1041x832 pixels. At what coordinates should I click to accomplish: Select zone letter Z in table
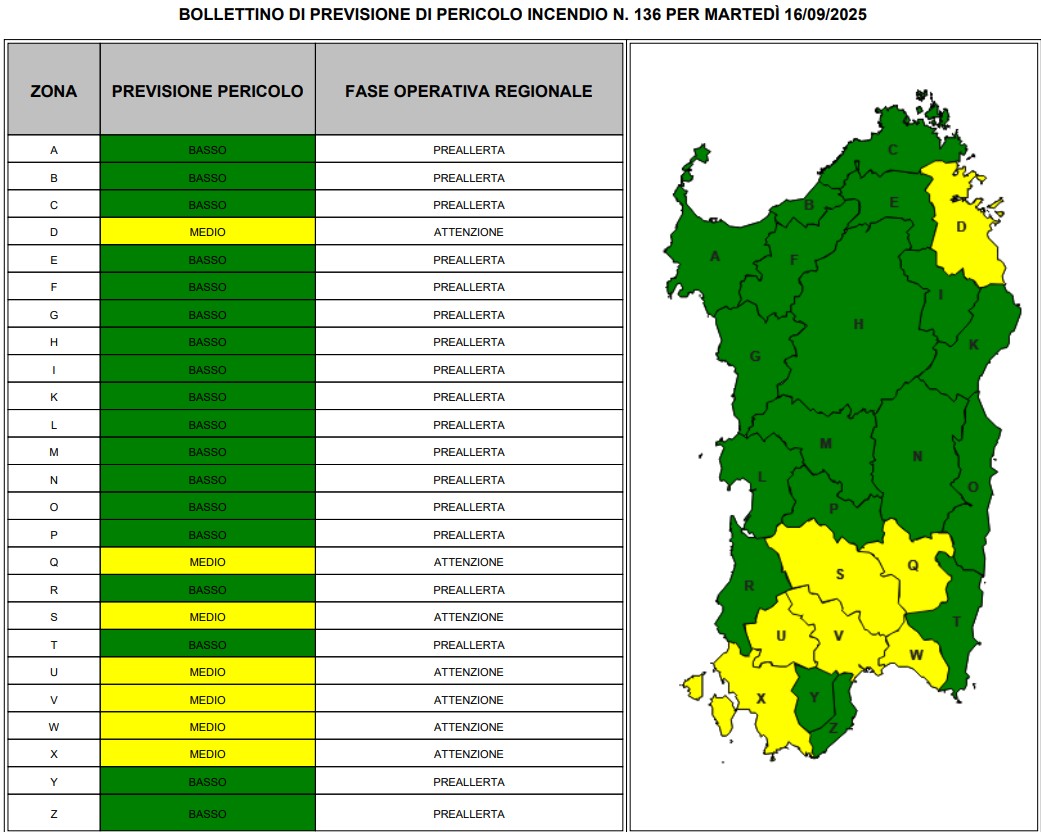tap(54, 814)
